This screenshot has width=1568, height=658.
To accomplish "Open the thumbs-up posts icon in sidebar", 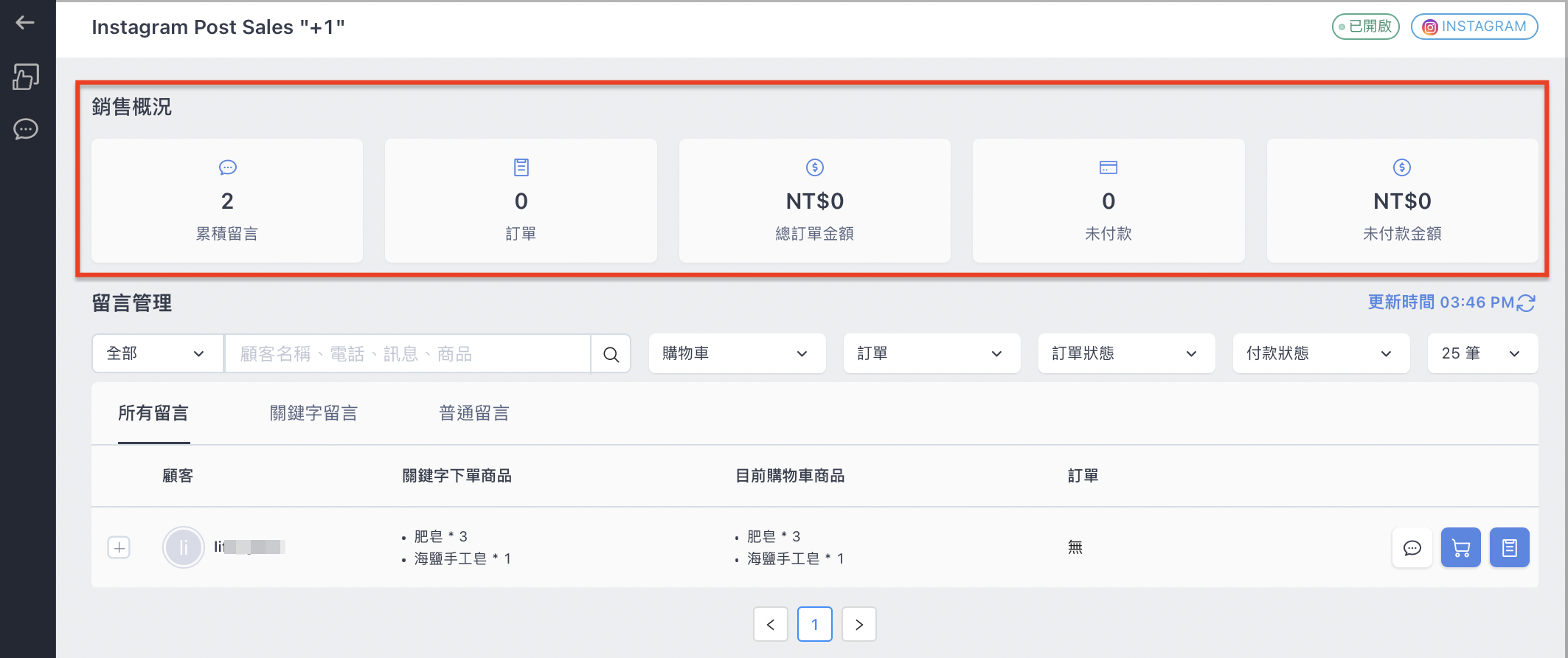I will click(x=26, y=77).
